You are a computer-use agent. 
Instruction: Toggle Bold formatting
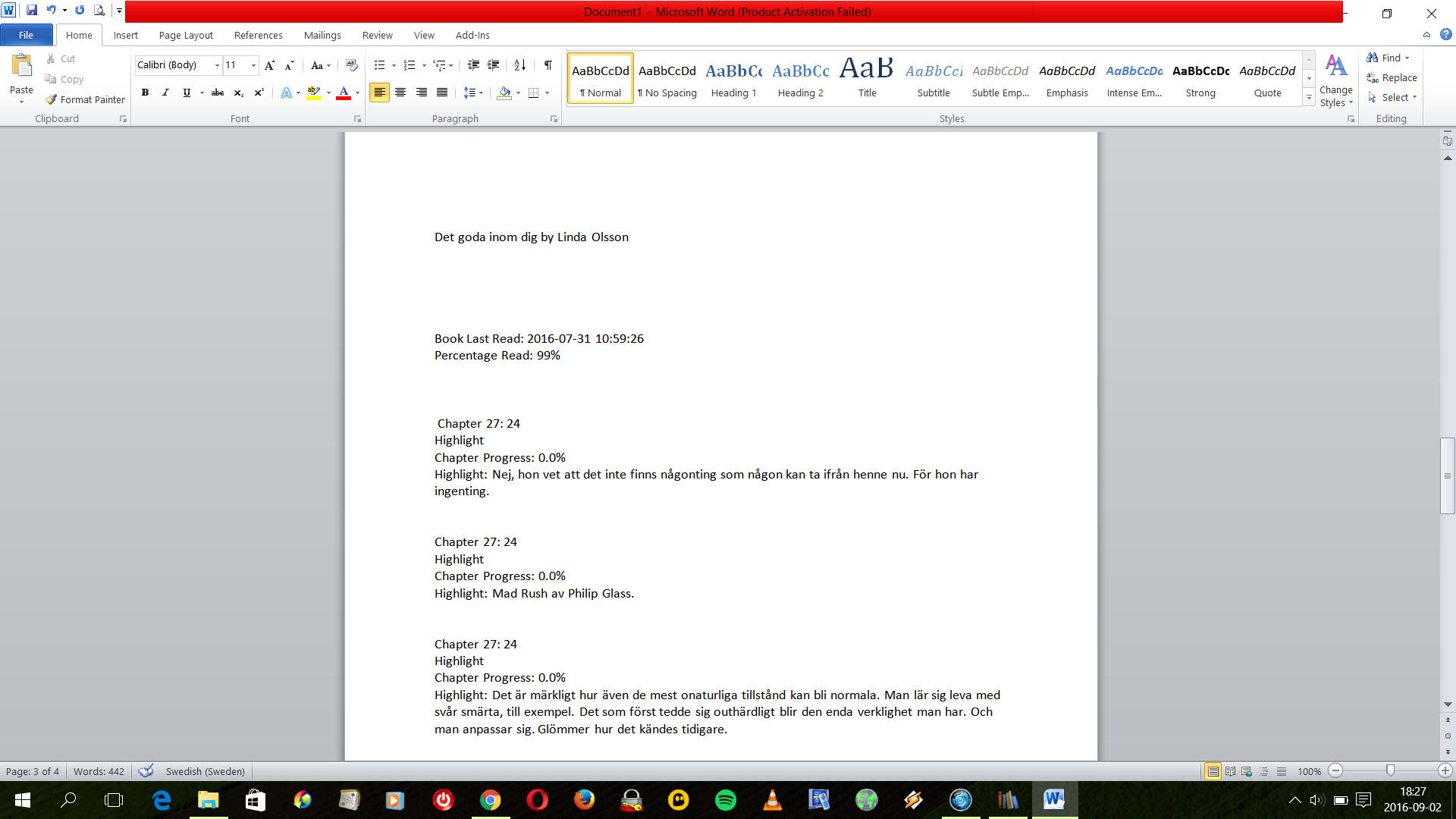[145, 93]
